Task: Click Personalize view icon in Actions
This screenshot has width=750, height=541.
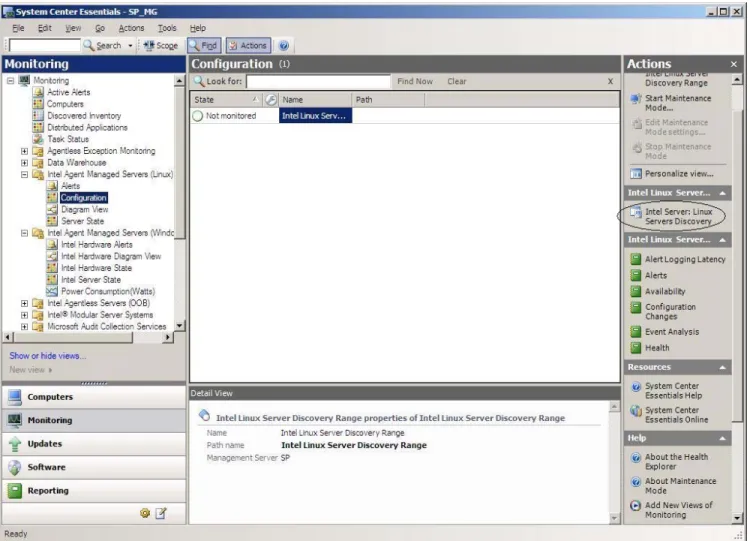Action: coord(636,174)
